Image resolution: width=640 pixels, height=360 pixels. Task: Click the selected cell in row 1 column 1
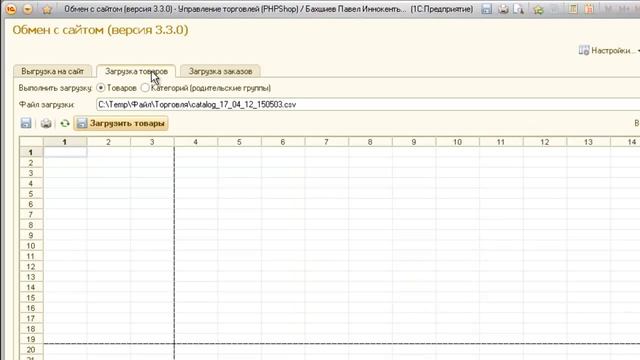click(65, 152)
